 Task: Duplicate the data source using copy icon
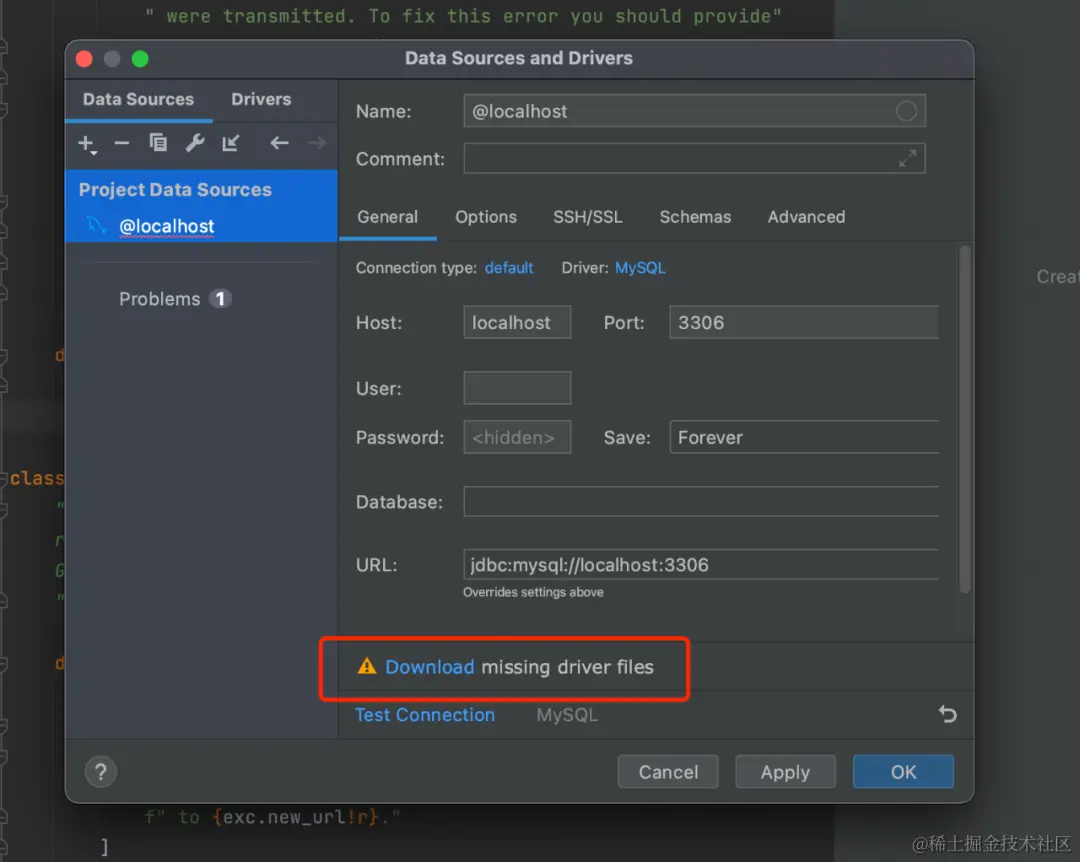point(158,143)
